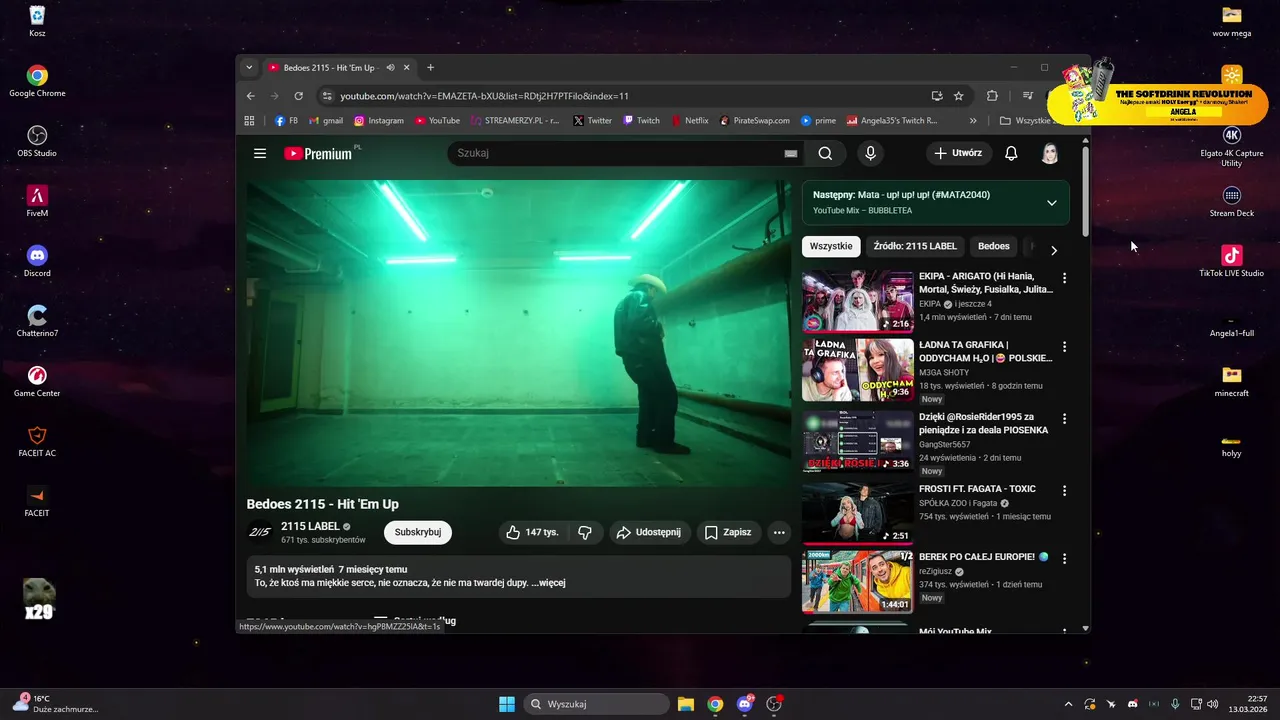Open the YouTube account avatar menu
The image size is (1280, 720).
[1050, 153]
